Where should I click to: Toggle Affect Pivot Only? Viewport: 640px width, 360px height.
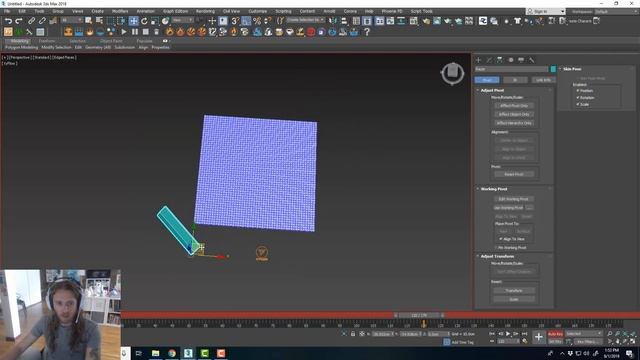click(x=514, y=105)
